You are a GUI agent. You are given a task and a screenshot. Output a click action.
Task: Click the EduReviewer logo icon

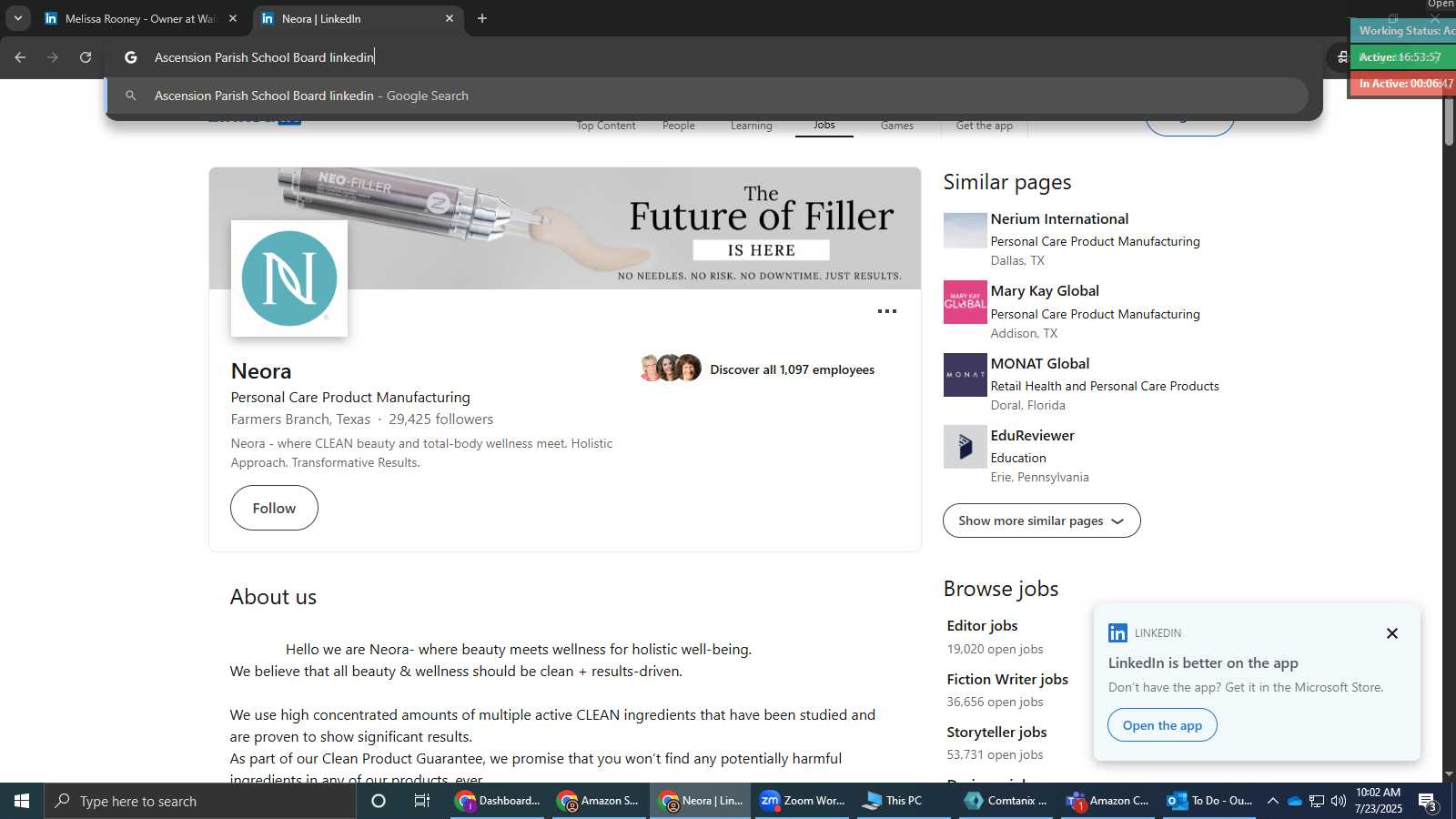coord(966,447)
